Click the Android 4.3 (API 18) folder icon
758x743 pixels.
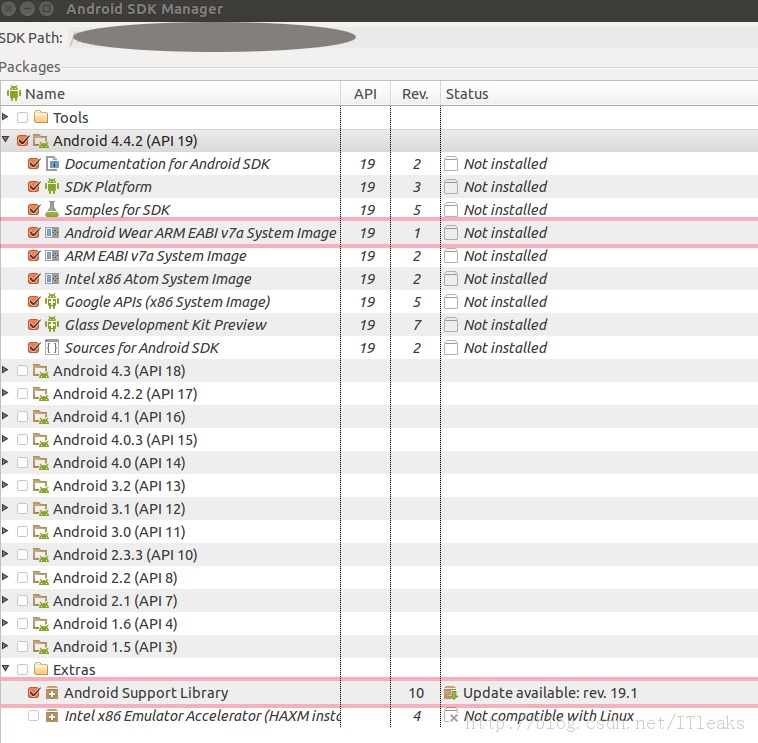pos(41,371)
